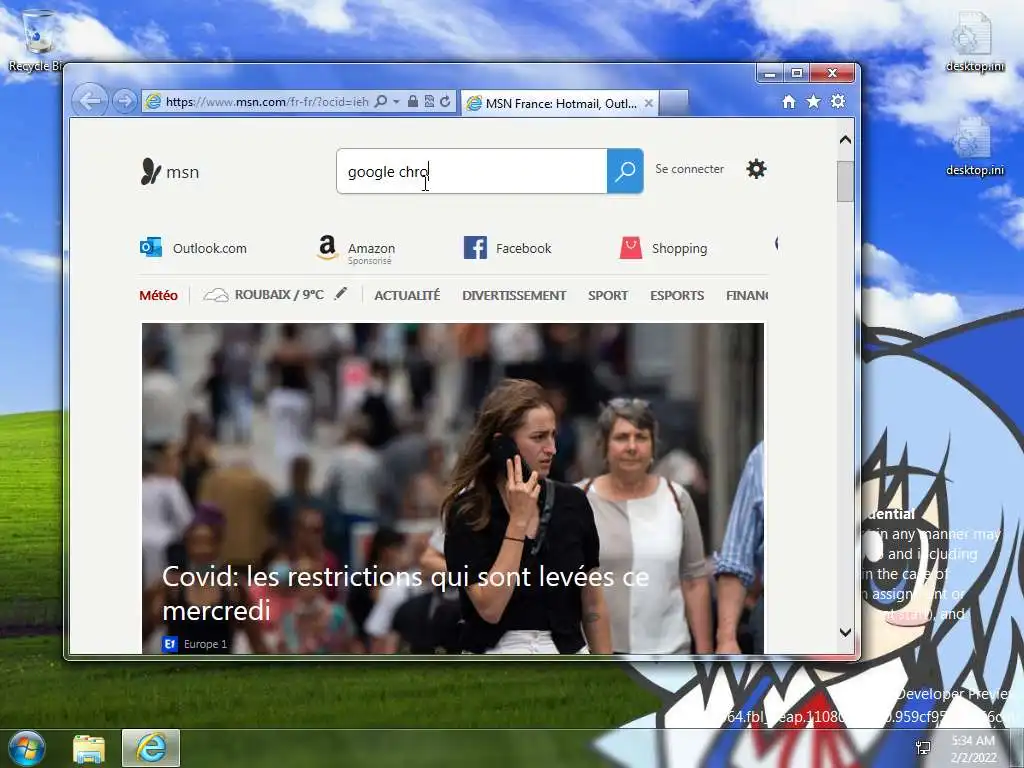Click the Se connecter link
The width and height of the screenshot is (1024, 768).
pos(689,169)
